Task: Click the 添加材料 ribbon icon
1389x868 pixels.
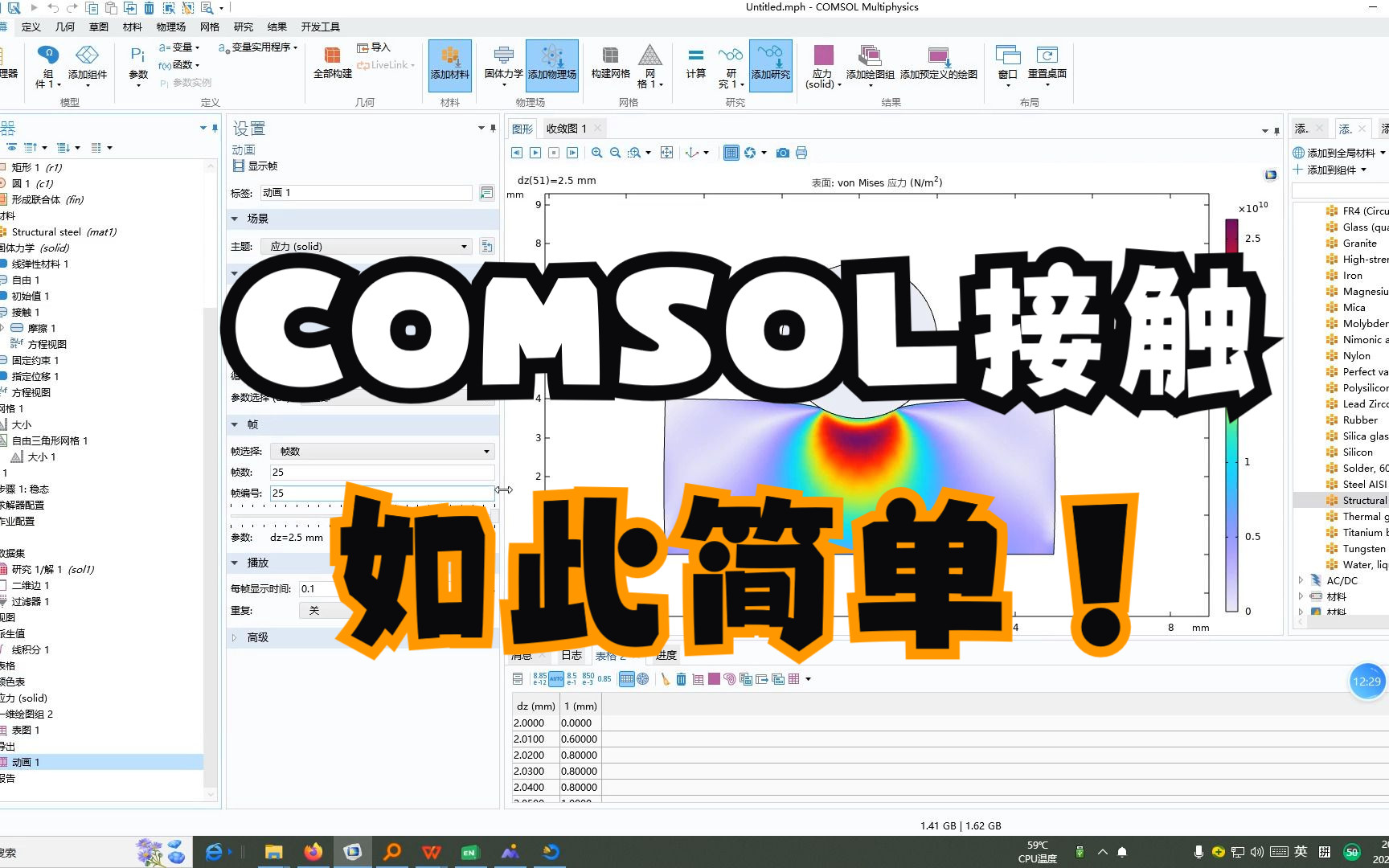Action: 449,64
